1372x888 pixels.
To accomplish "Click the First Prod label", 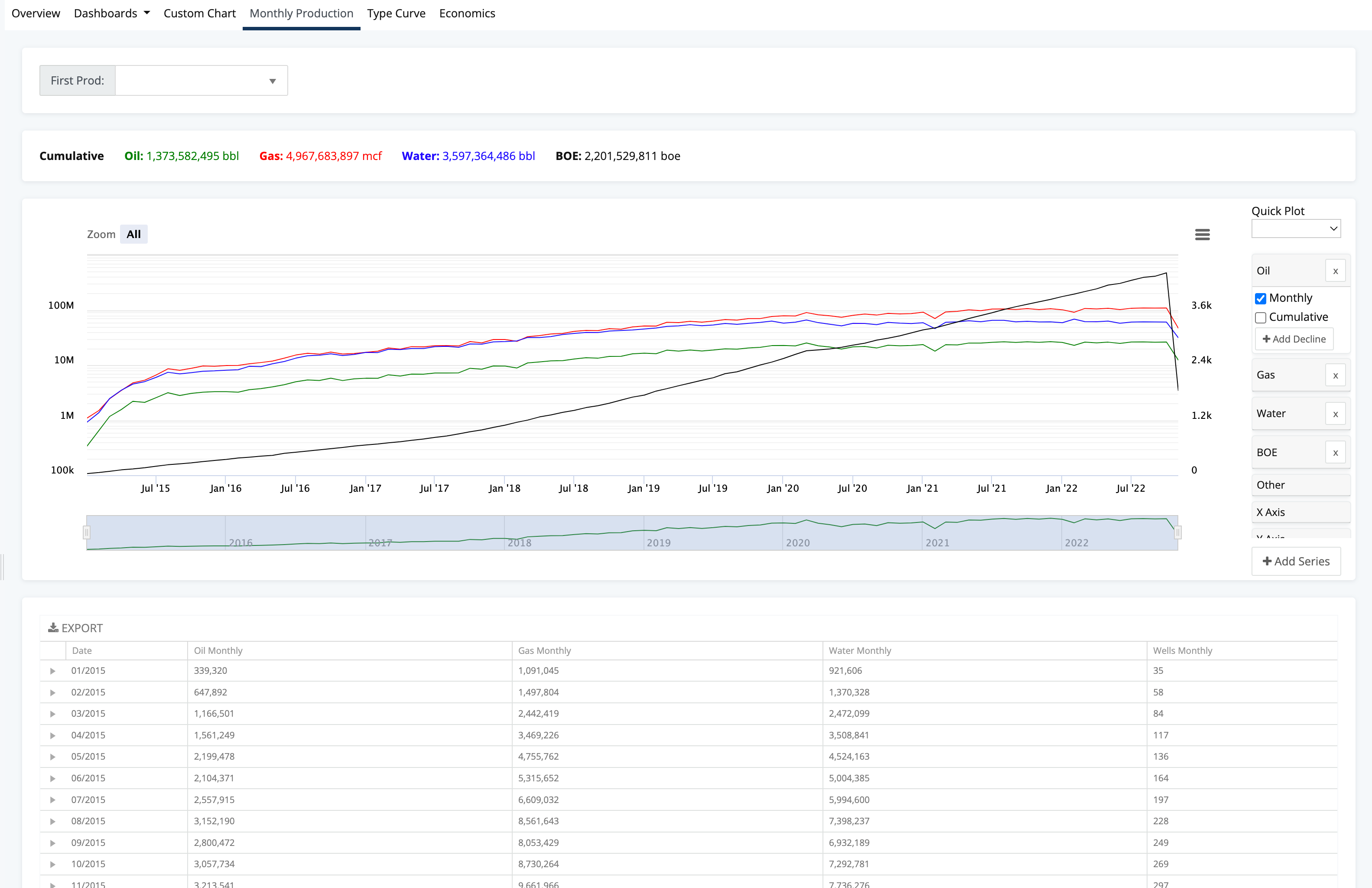I will (x=77, y=81).
